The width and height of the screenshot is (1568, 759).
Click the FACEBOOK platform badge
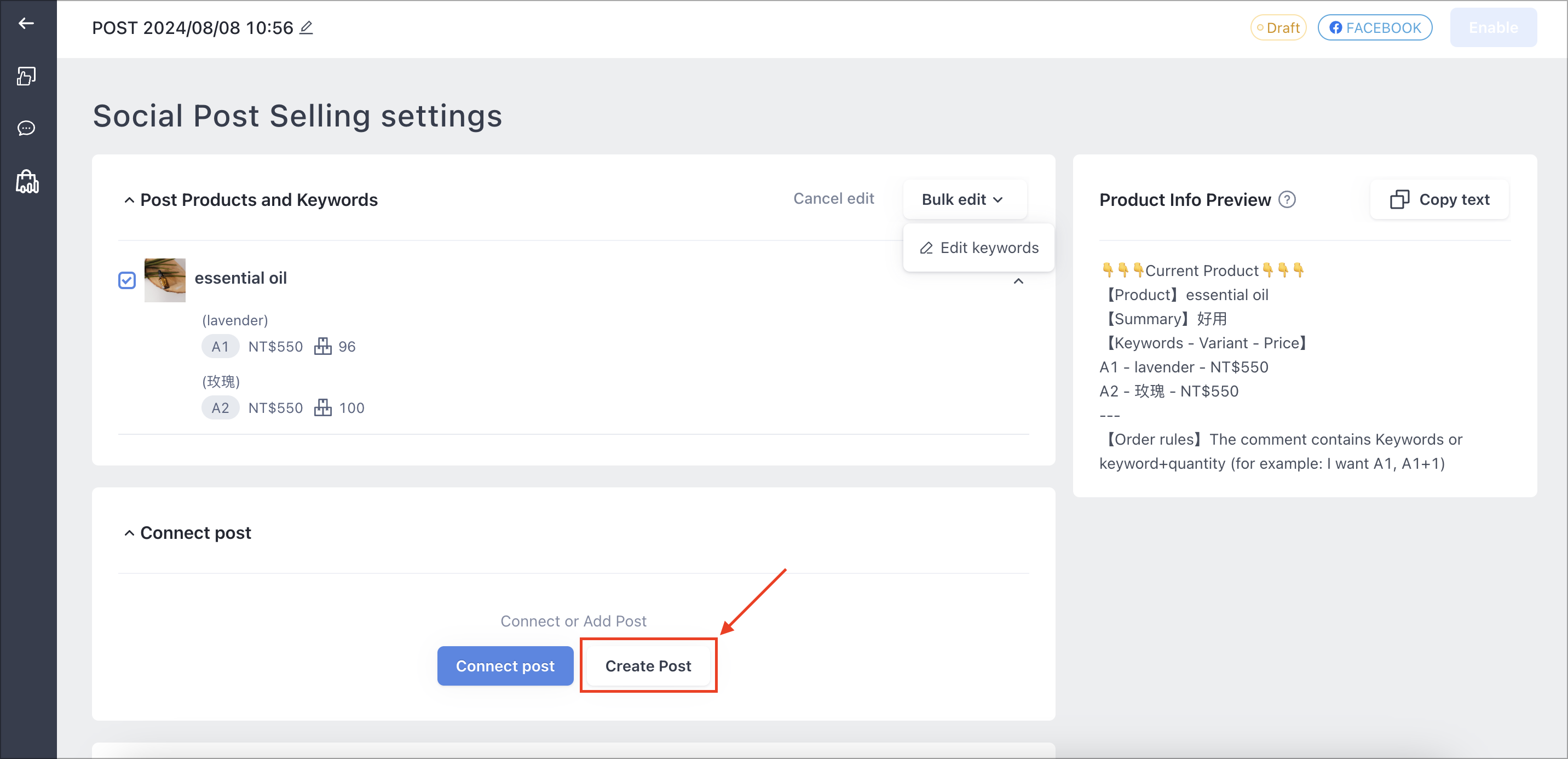tap(1374, 28)
